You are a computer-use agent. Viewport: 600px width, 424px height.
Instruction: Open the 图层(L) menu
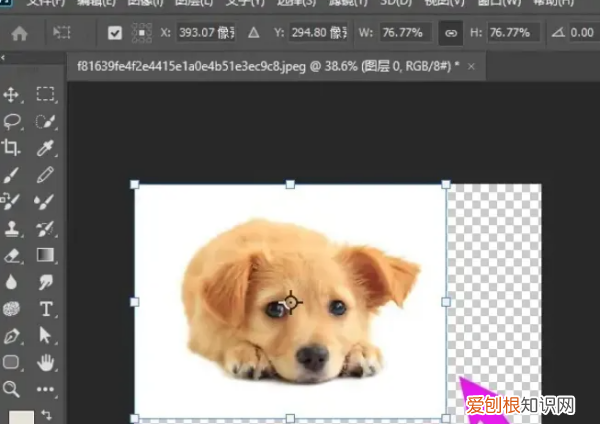point(194,3)
